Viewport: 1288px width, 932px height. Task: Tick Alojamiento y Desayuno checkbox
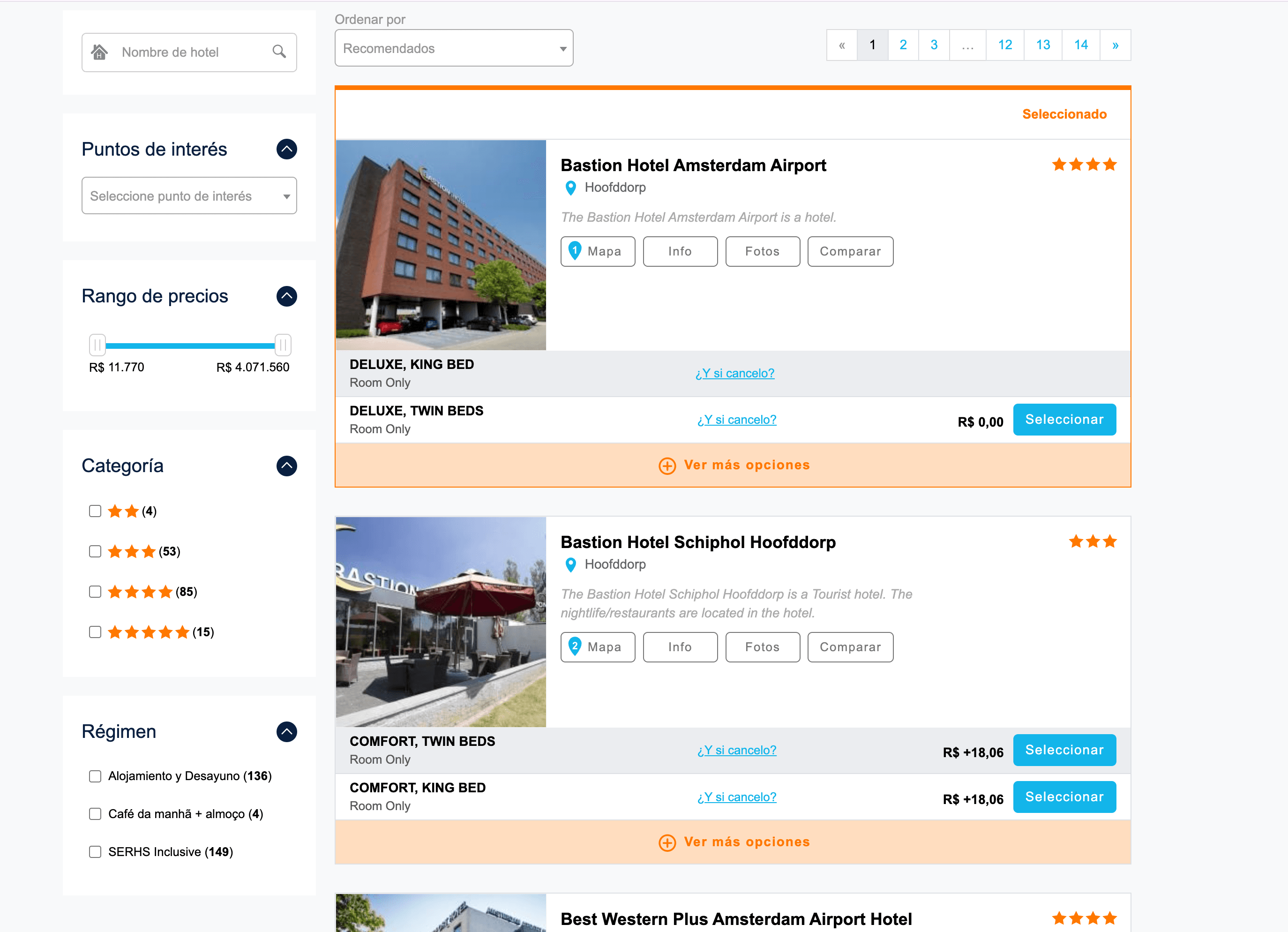[95, 776]
